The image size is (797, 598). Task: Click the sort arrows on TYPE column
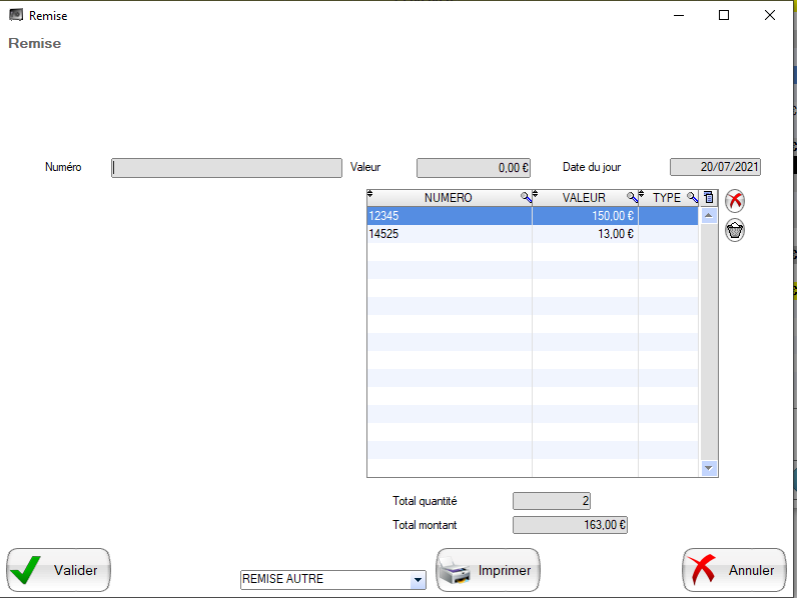[x=642, y=194]
